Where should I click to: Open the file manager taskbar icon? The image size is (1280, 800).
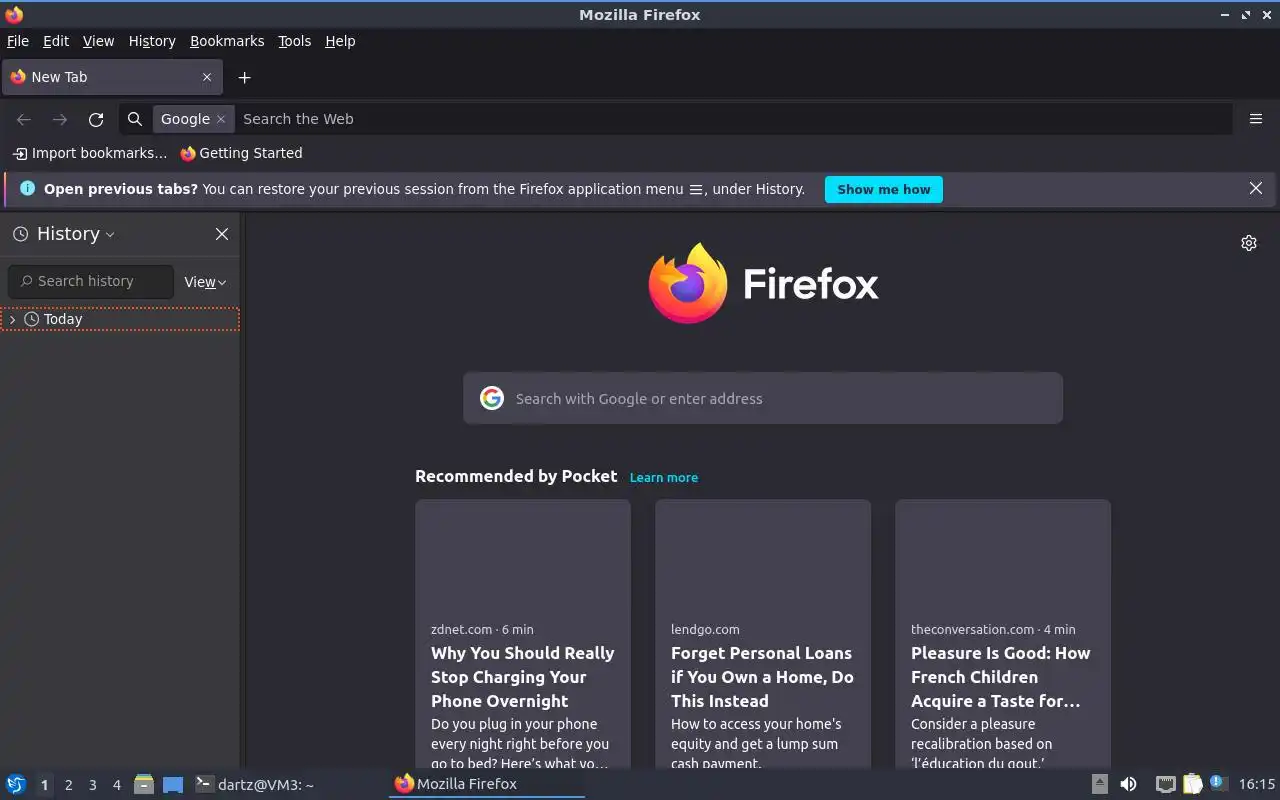click(144, 784)
